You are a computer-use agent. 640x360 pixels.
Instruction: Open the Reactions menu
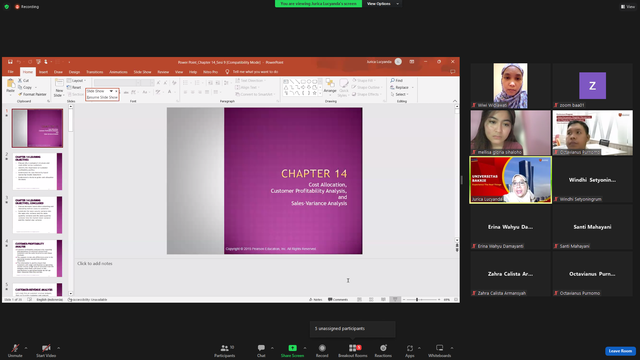tap(383, 350)
